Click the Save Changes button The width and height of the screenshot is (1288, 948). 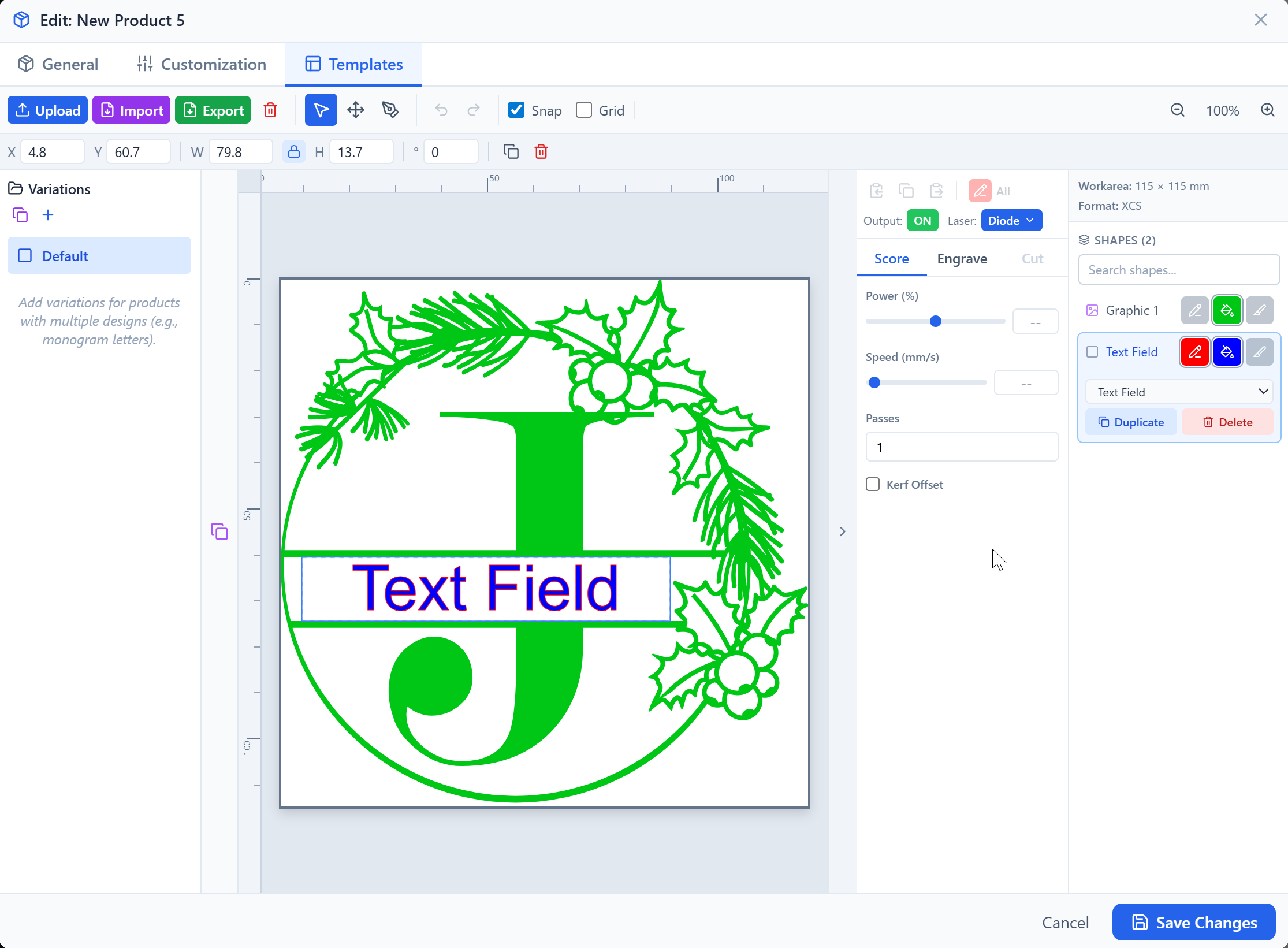tap(1193, 922)
